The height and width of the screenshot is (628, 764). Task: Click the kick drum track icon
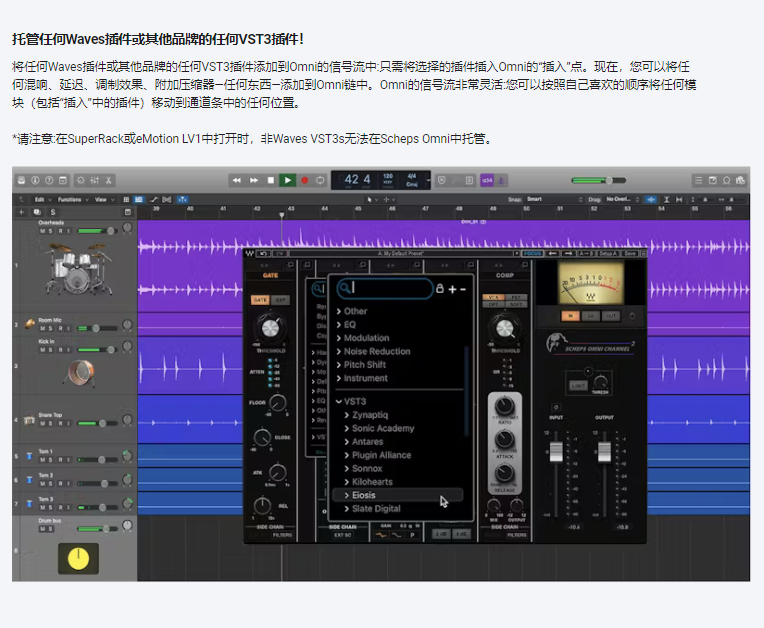click(x=79, y=373)
